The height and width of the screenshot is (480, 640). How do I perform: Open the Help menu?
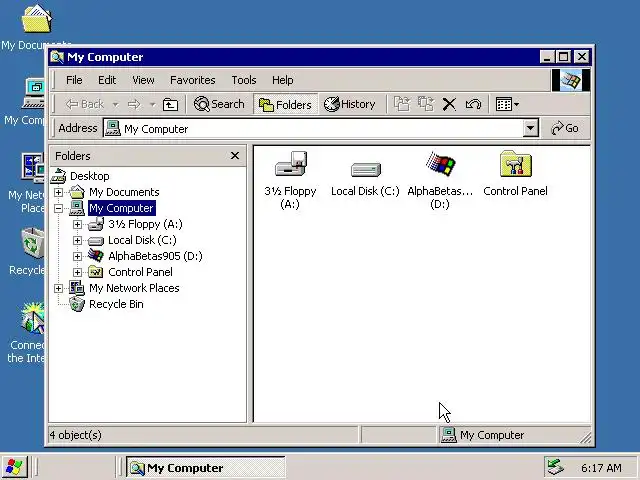tap(282, 80)
